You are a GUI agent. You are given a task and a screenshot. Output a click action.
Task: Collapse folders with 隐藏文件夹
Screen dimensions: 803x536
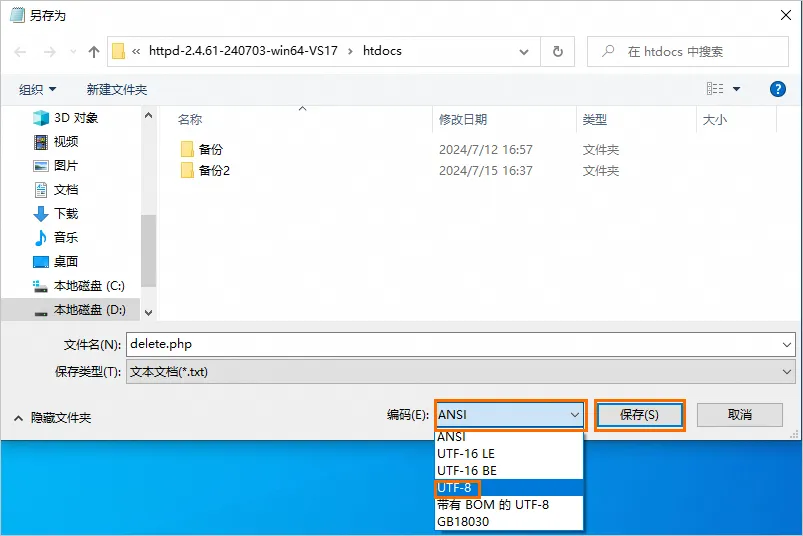[52, 418]
